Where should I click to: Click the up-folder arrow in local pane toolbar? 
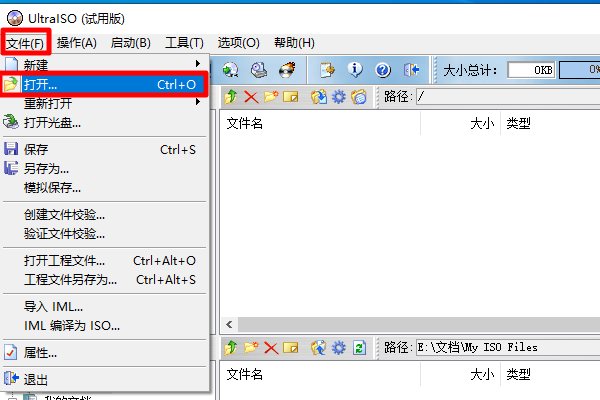point(231,348)
